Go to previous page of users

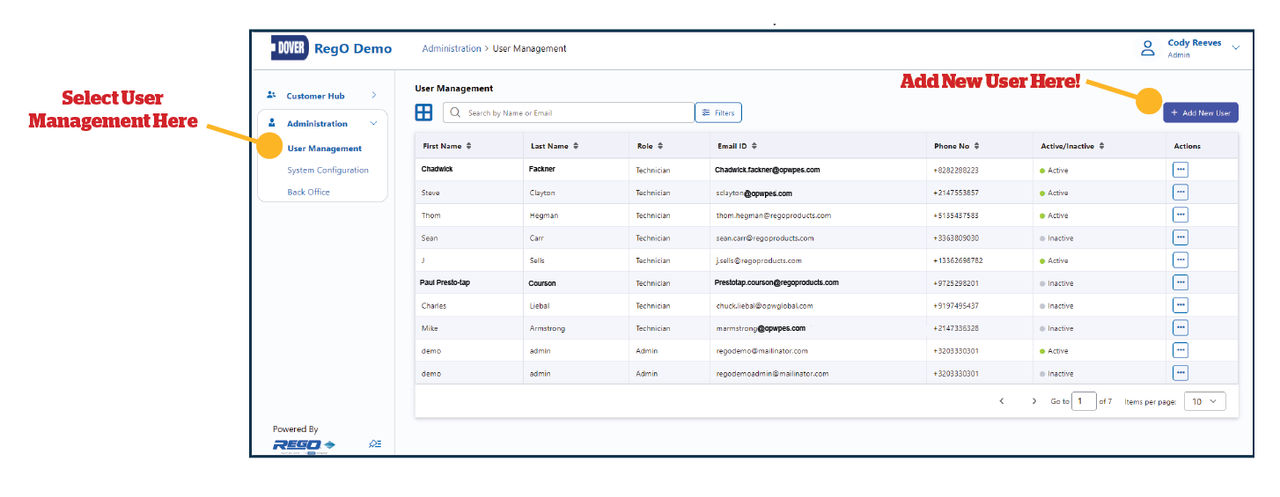(x=1001, y=401)
